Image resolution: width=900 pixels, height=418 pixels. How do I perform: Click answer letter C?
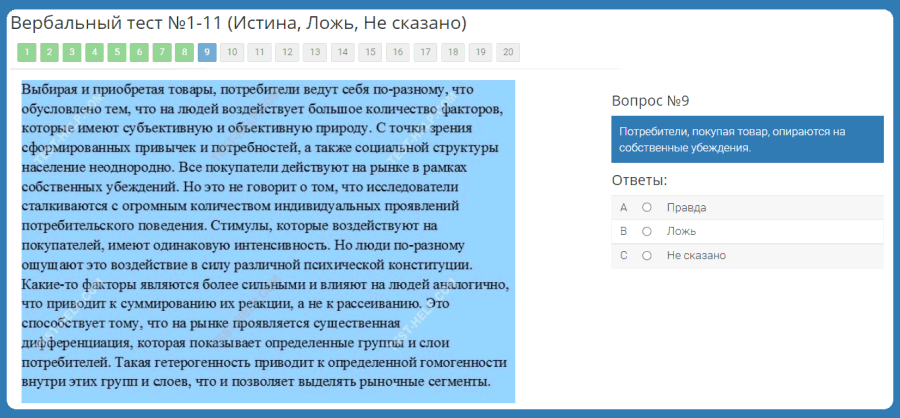click(x=624, y=256)
